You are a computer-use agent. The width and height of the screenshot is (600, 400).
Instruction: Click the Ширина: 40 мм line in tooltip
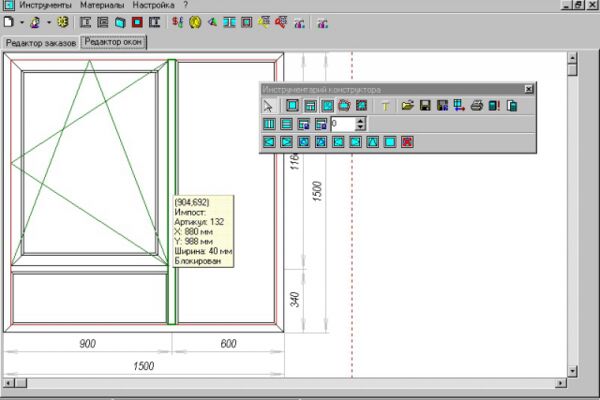pos(203,251)
